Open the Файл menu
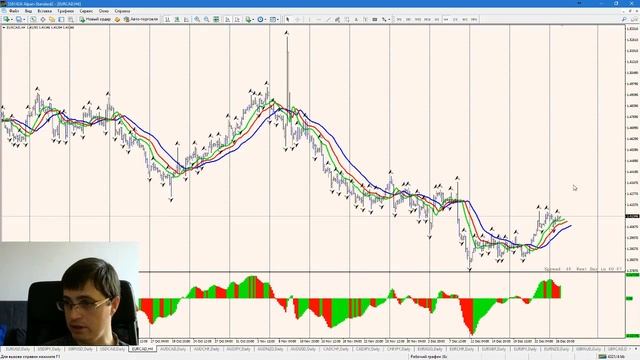640x360 pixels. (14, 11)
